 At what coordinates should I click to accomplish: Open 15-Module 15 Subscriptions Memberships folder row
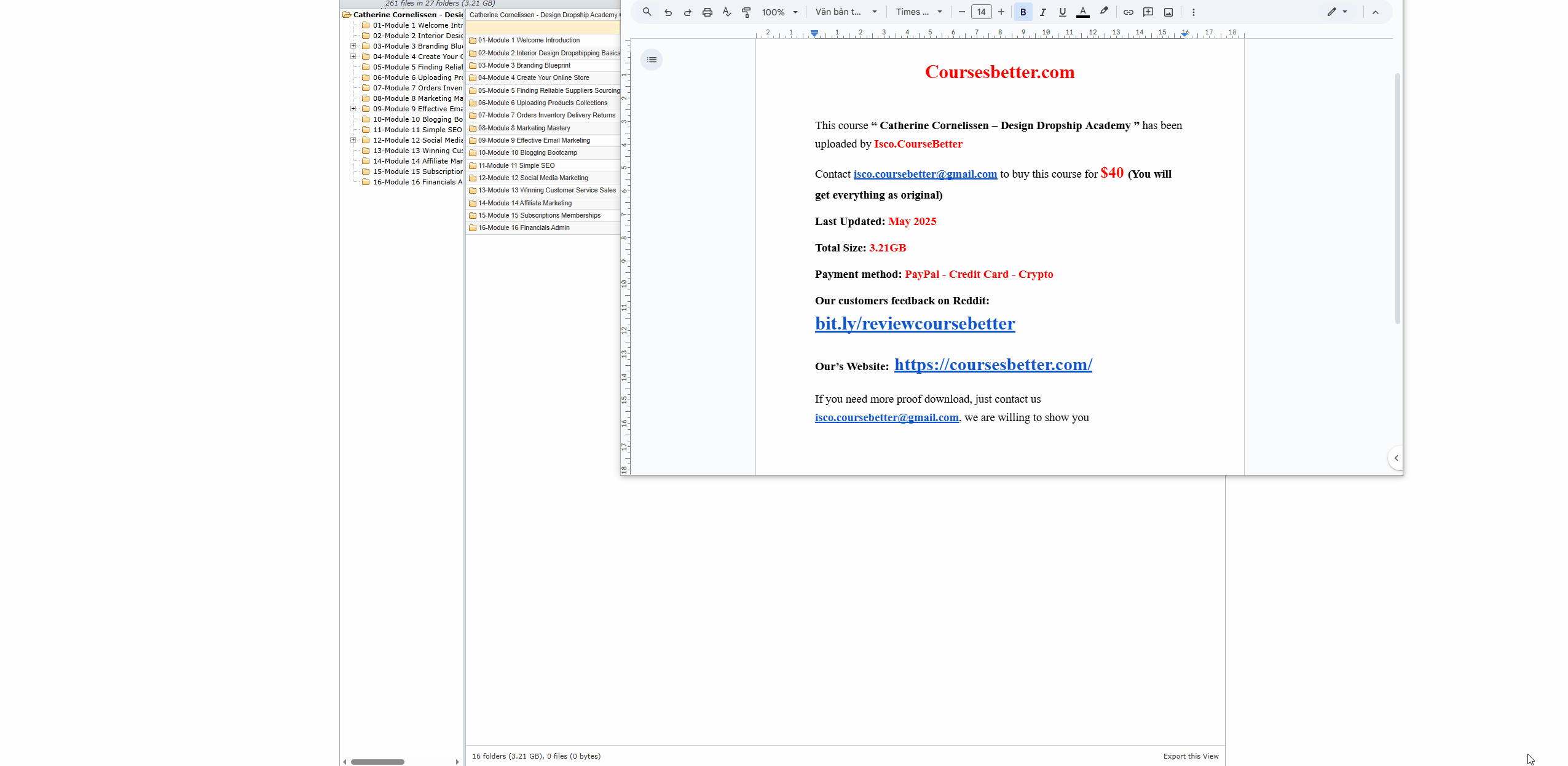pyautogui.click(x=543, y=215)
